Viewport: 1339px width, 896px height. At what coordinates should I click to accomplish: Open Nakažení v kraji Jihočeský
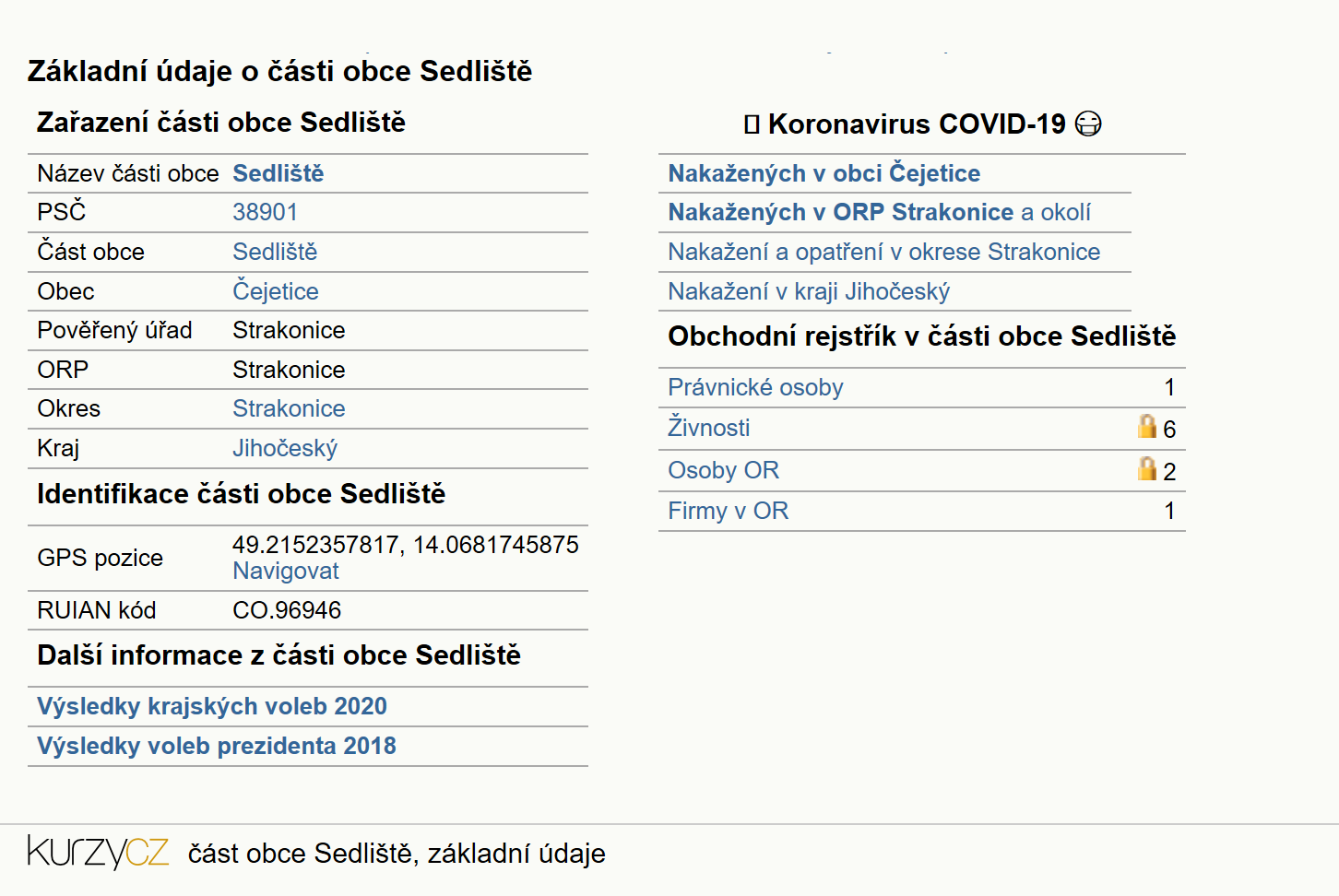point(809,291)
